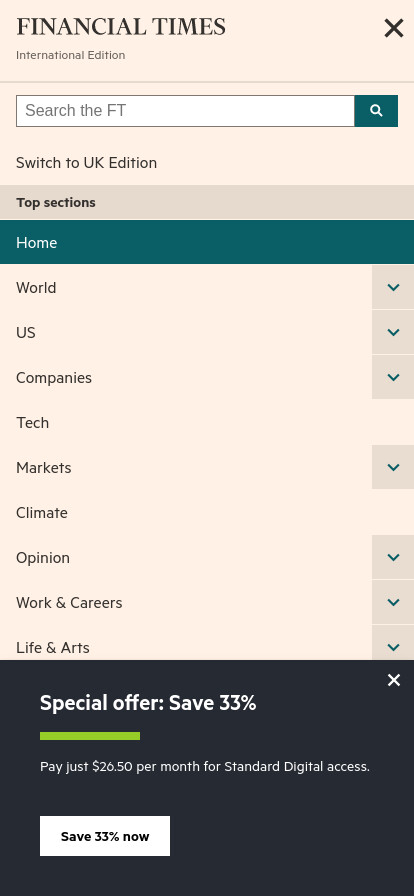This screenshot has width=414, height=896.
Task: Expand the World section chevron
Action: (393, 287)
